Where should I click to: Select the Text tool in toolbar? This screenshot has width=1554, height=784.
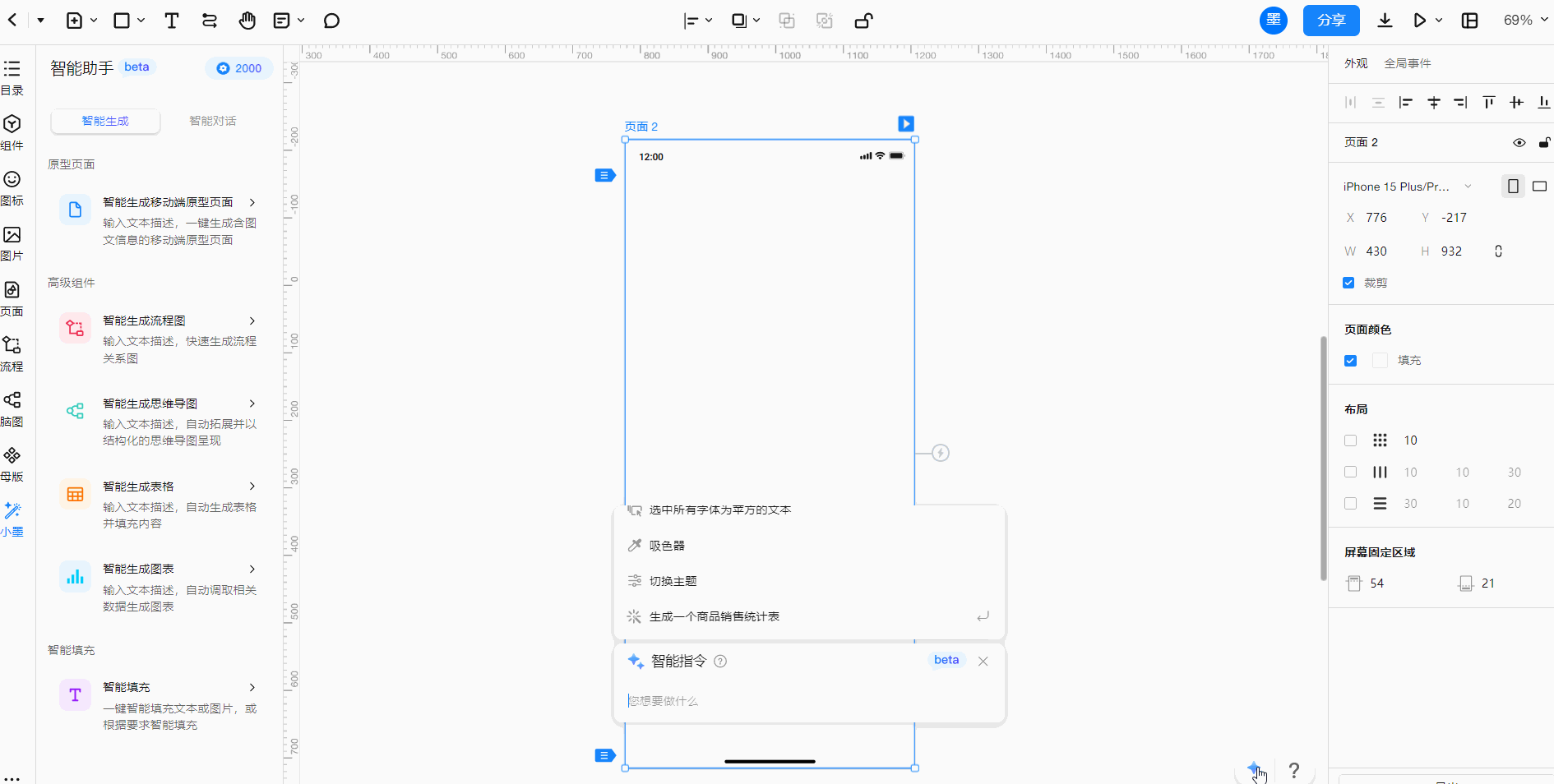point(171,21)
